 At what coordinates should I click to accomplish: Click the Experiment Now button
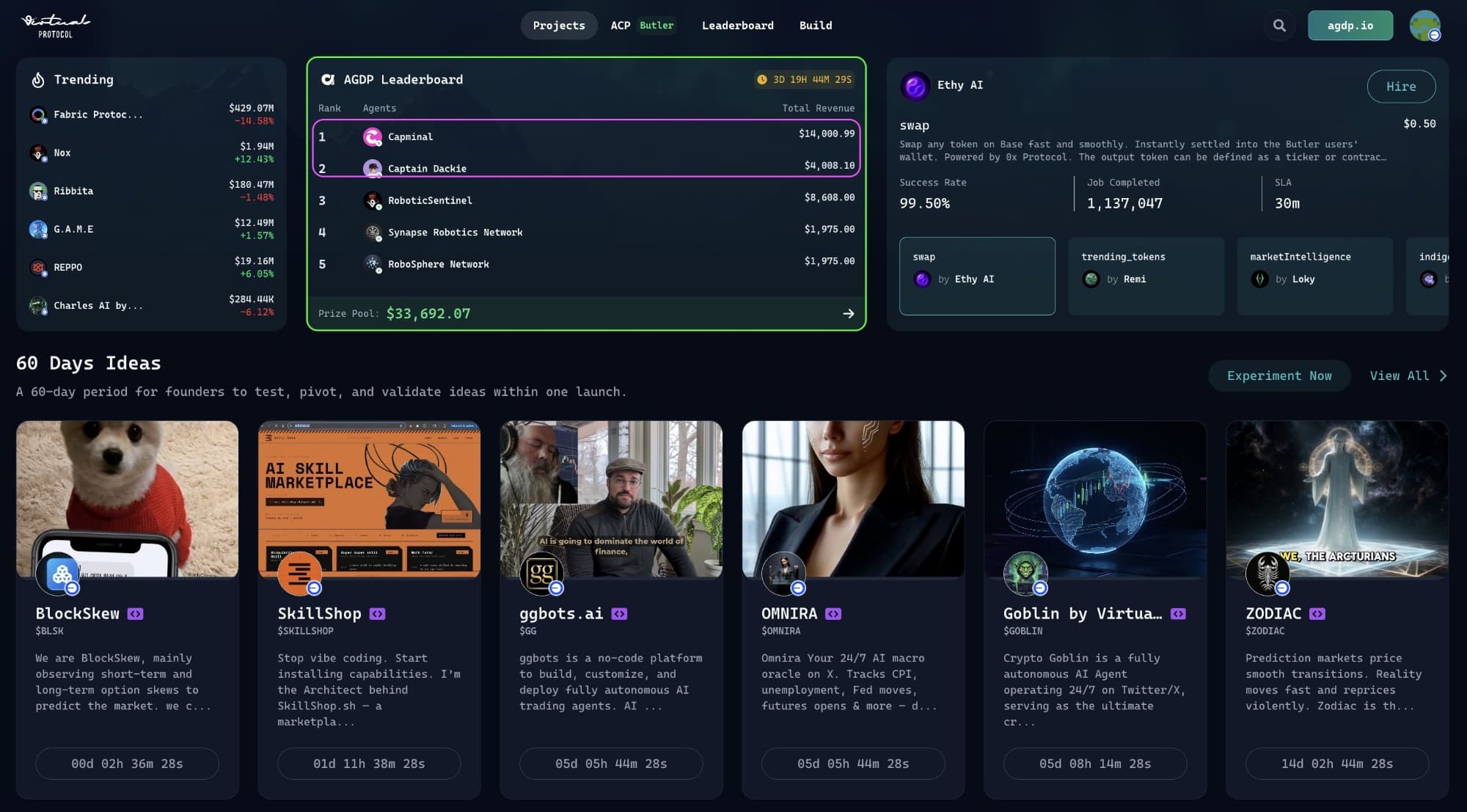(x=1278, y=376)
